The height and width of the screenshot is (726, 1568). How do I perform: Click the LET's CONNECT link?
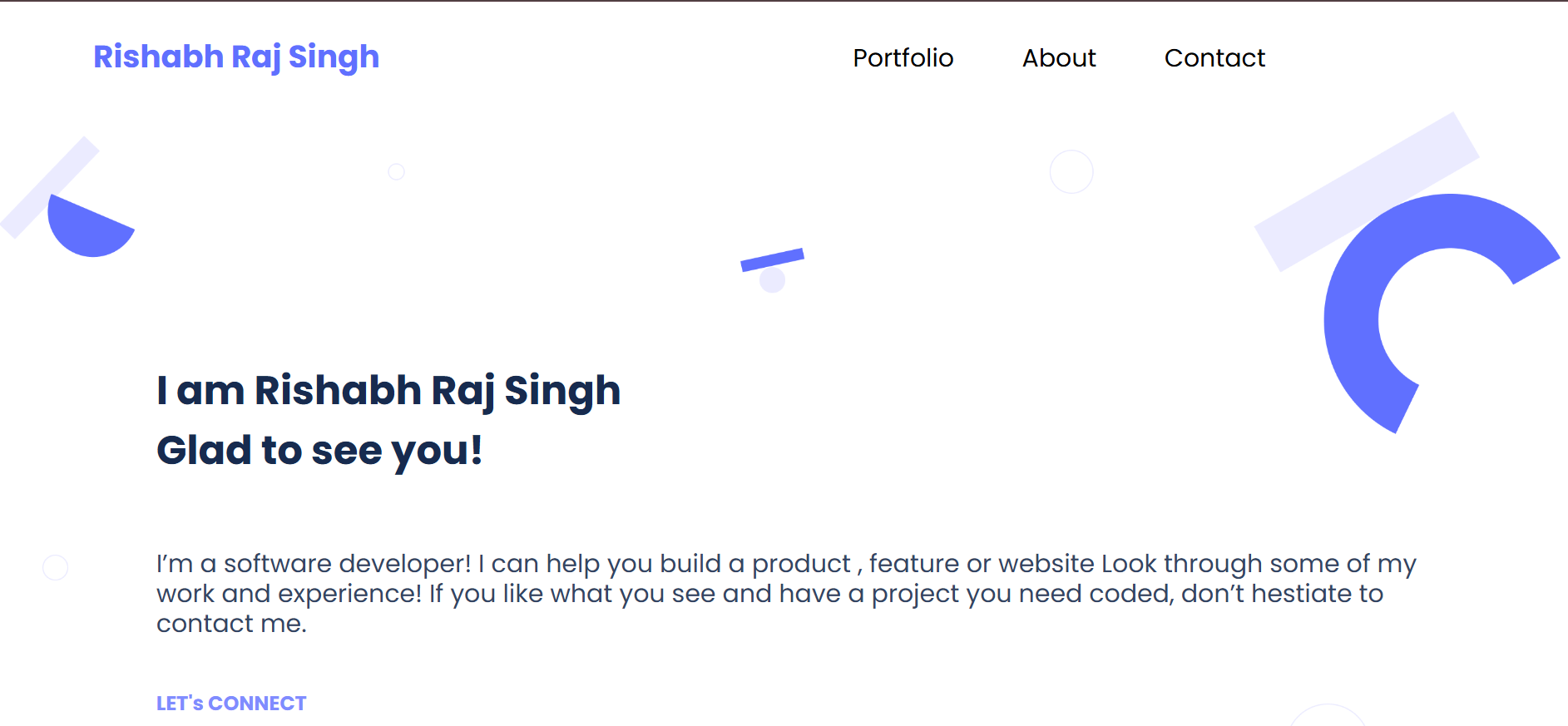231,704
